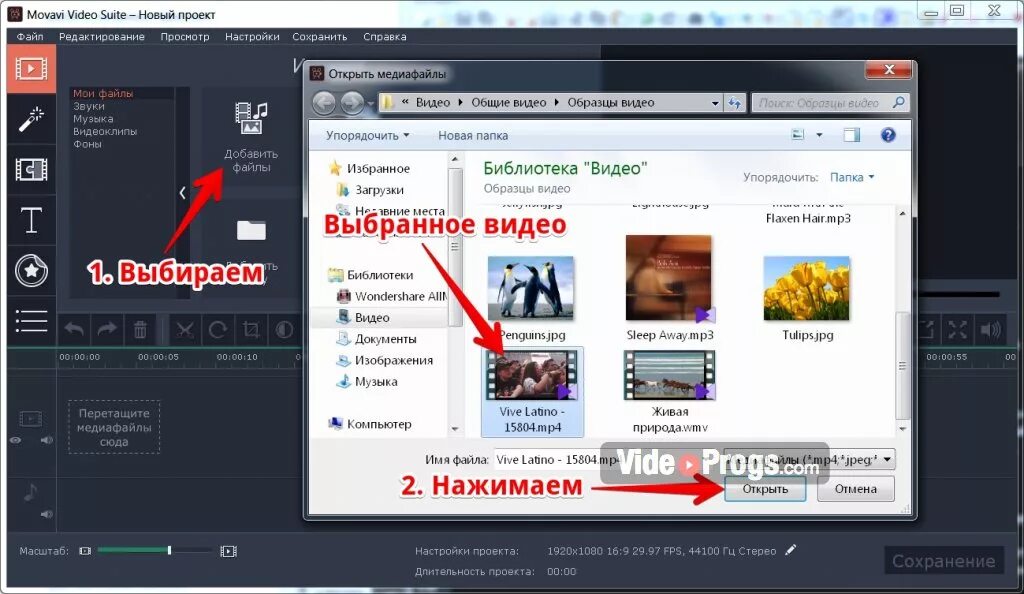Image resolution: width=1024 pixels, height=594 pixels.
Task: Select the Tulips.jpg thumbnail
Action: coord(807,288)
